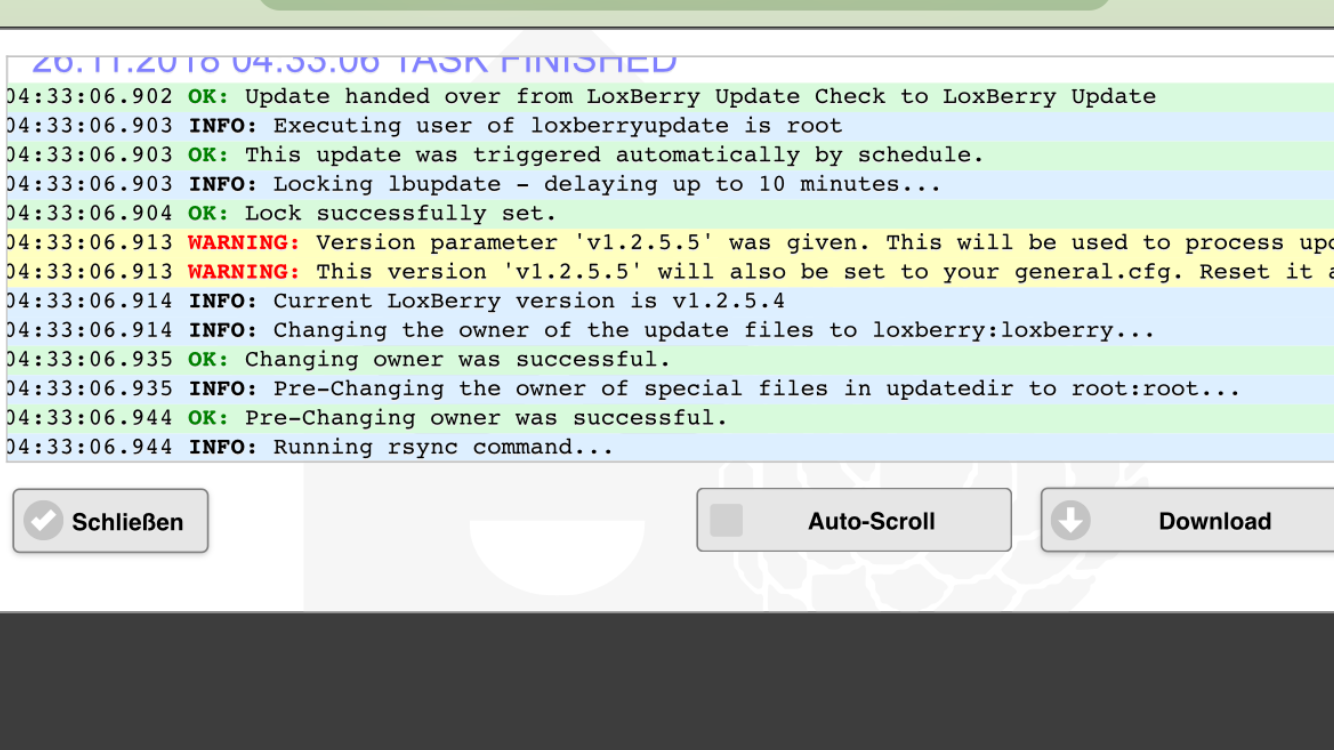
Task: Click the download arrow icon
Action: pyautogui.click(x=1071, y=521)
